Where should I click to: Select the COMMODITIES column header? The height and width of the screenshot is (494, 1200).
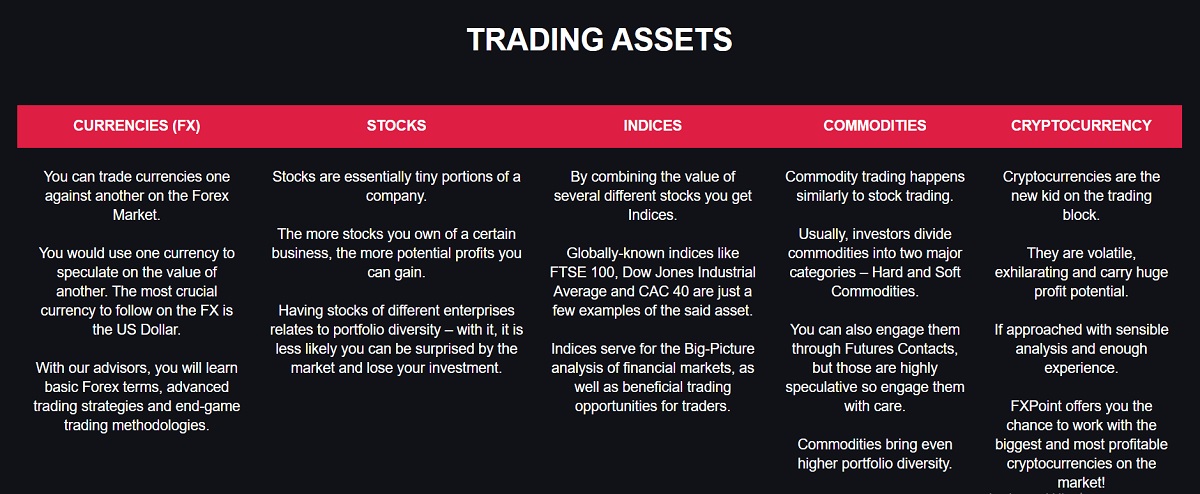click(875, 126)
